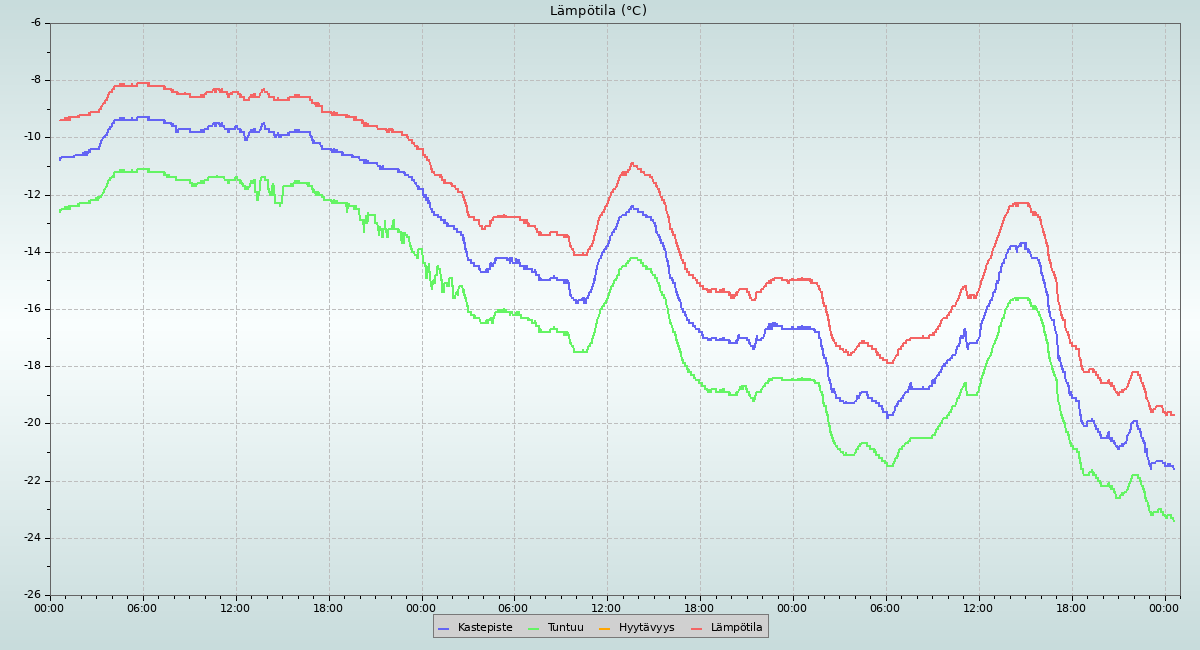
Task: Toggle the Kastepiste series legend label
Action: point(485,628)
